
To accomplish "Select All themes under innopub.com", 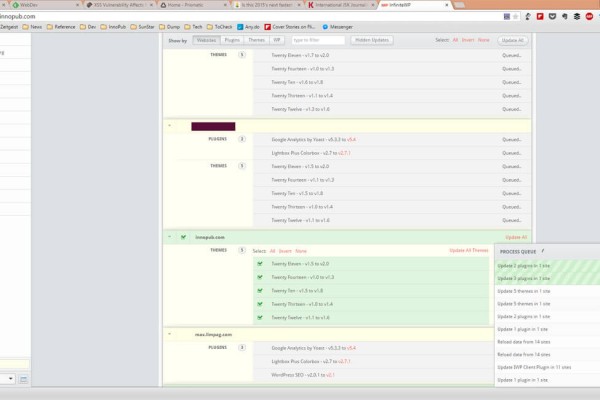I will (x=272, y=251).
